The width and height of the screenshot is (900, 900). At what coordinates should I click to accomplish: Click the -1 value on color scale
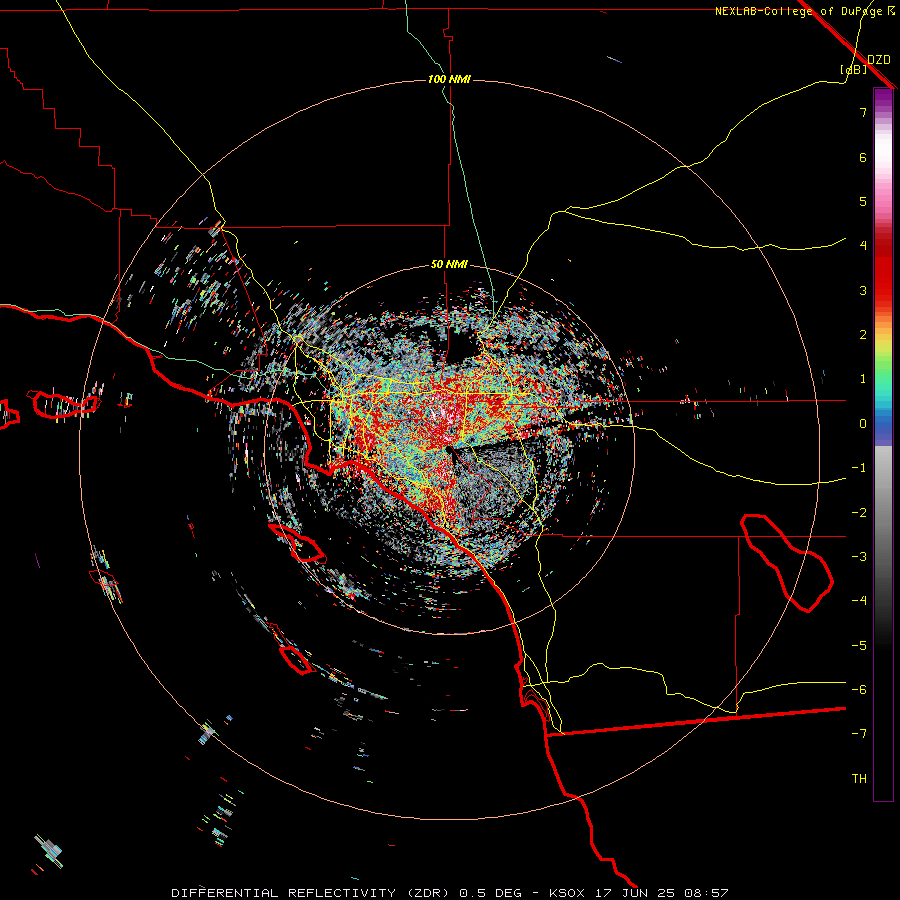pos(859,468)
